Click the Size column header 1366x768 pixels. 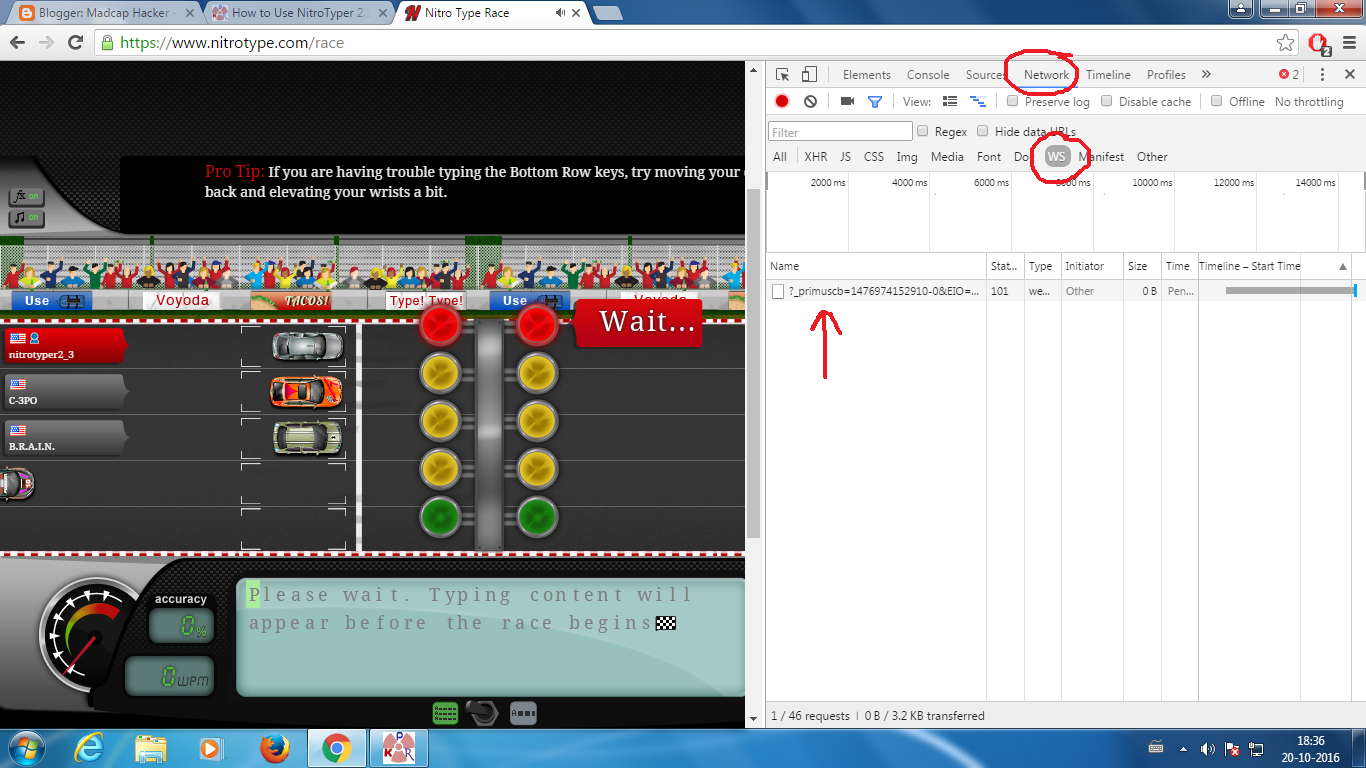(x=1142, y=266)
